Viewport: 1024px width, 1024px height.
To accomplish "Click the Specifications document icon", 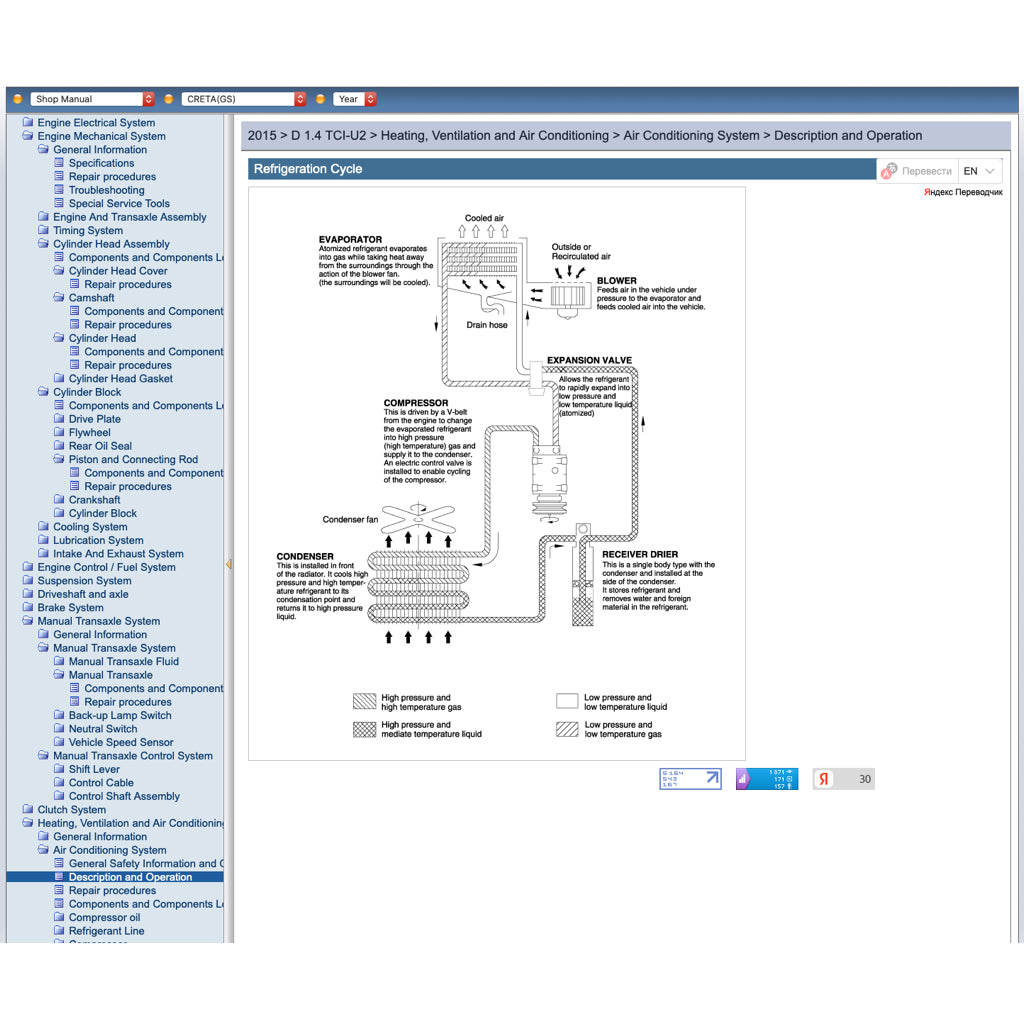I will click(x=60, y=163).
